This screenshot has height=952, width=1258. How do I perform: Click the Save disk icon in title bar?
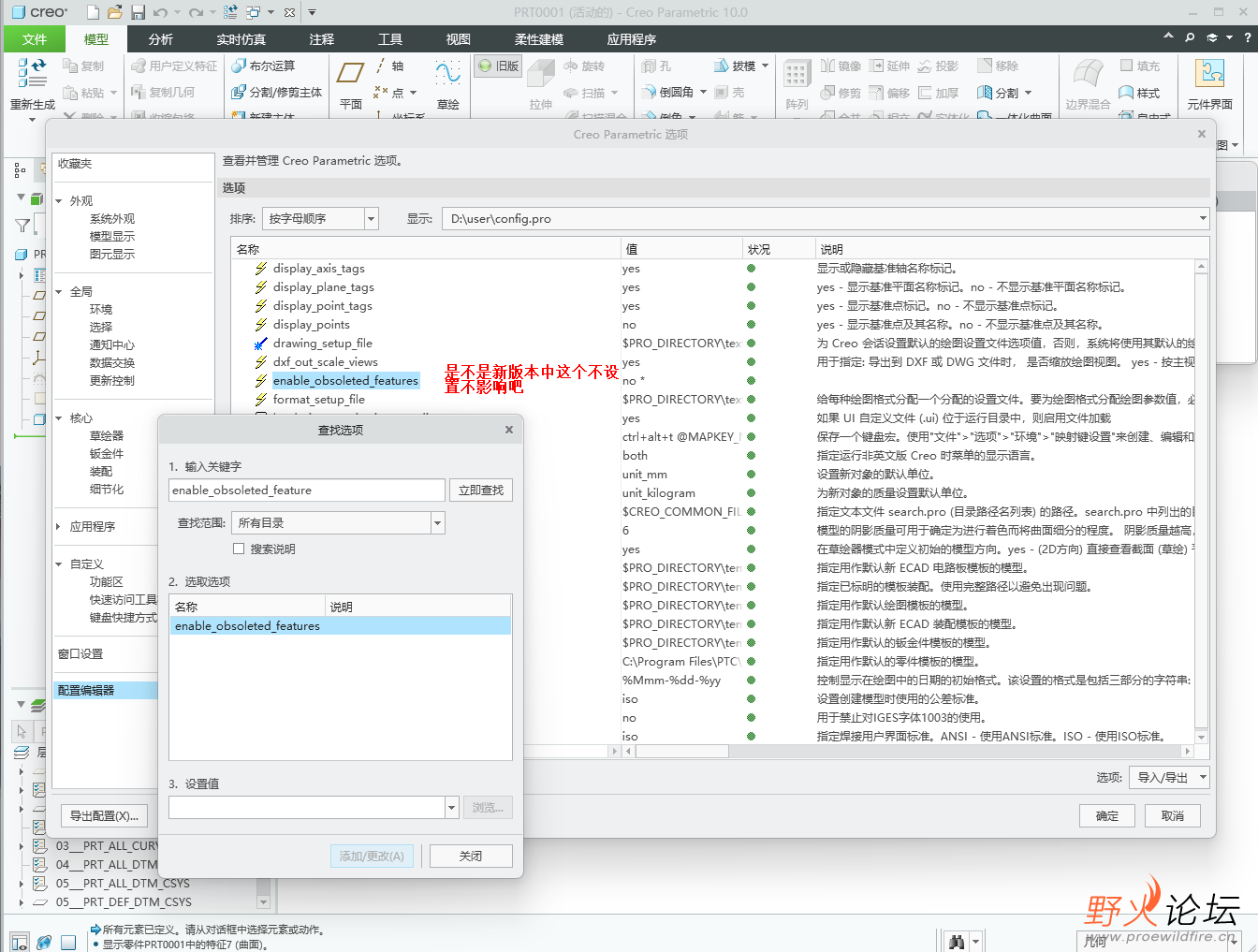coord(138,12)
